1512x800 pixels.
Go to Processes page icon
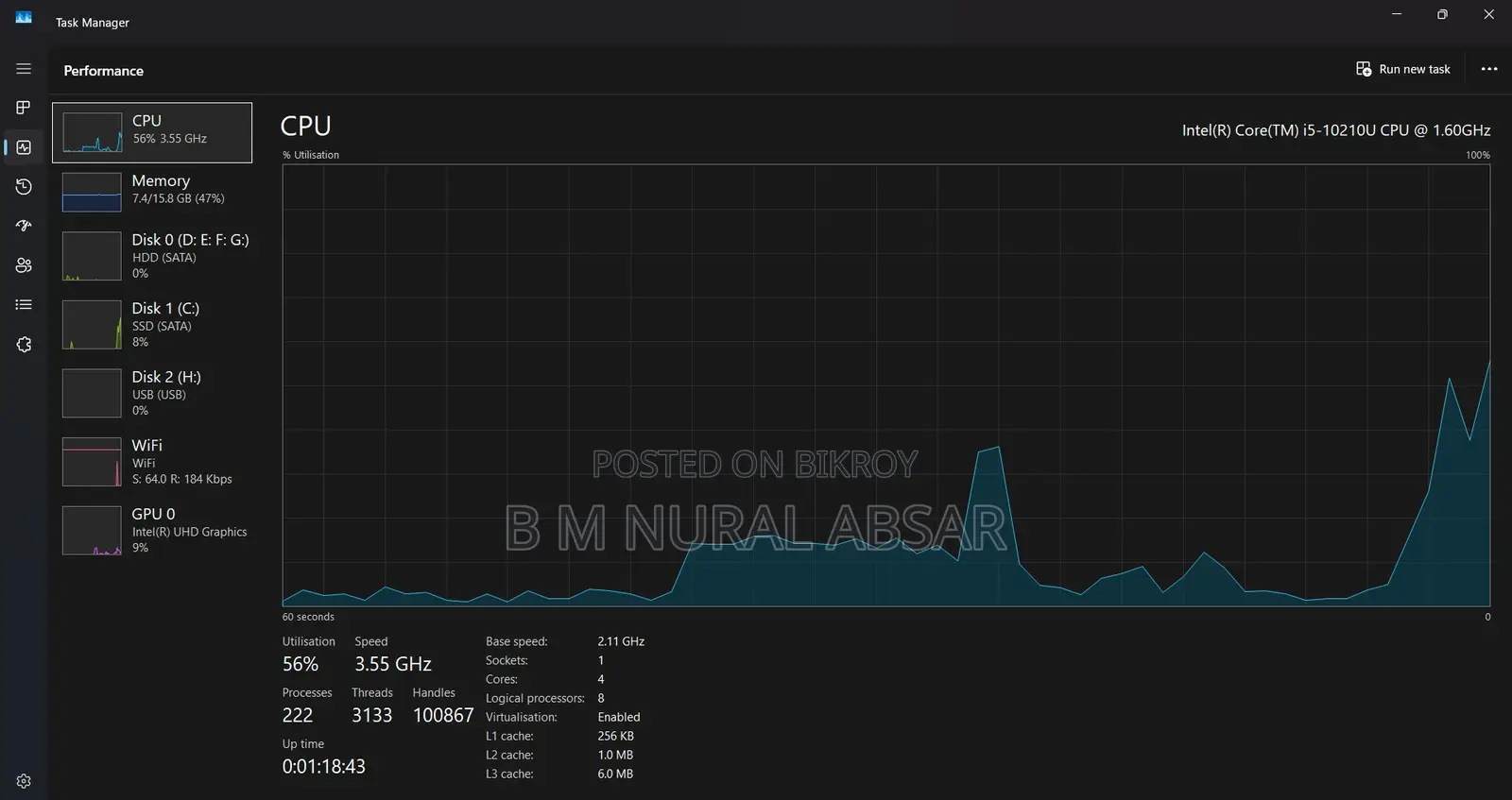24,108
